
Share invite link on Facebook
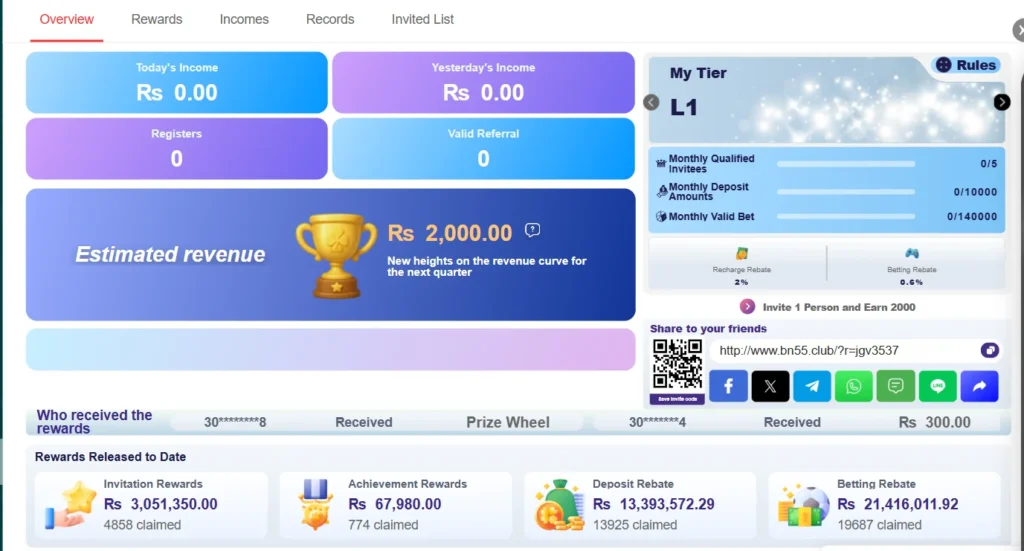(728, 386)
